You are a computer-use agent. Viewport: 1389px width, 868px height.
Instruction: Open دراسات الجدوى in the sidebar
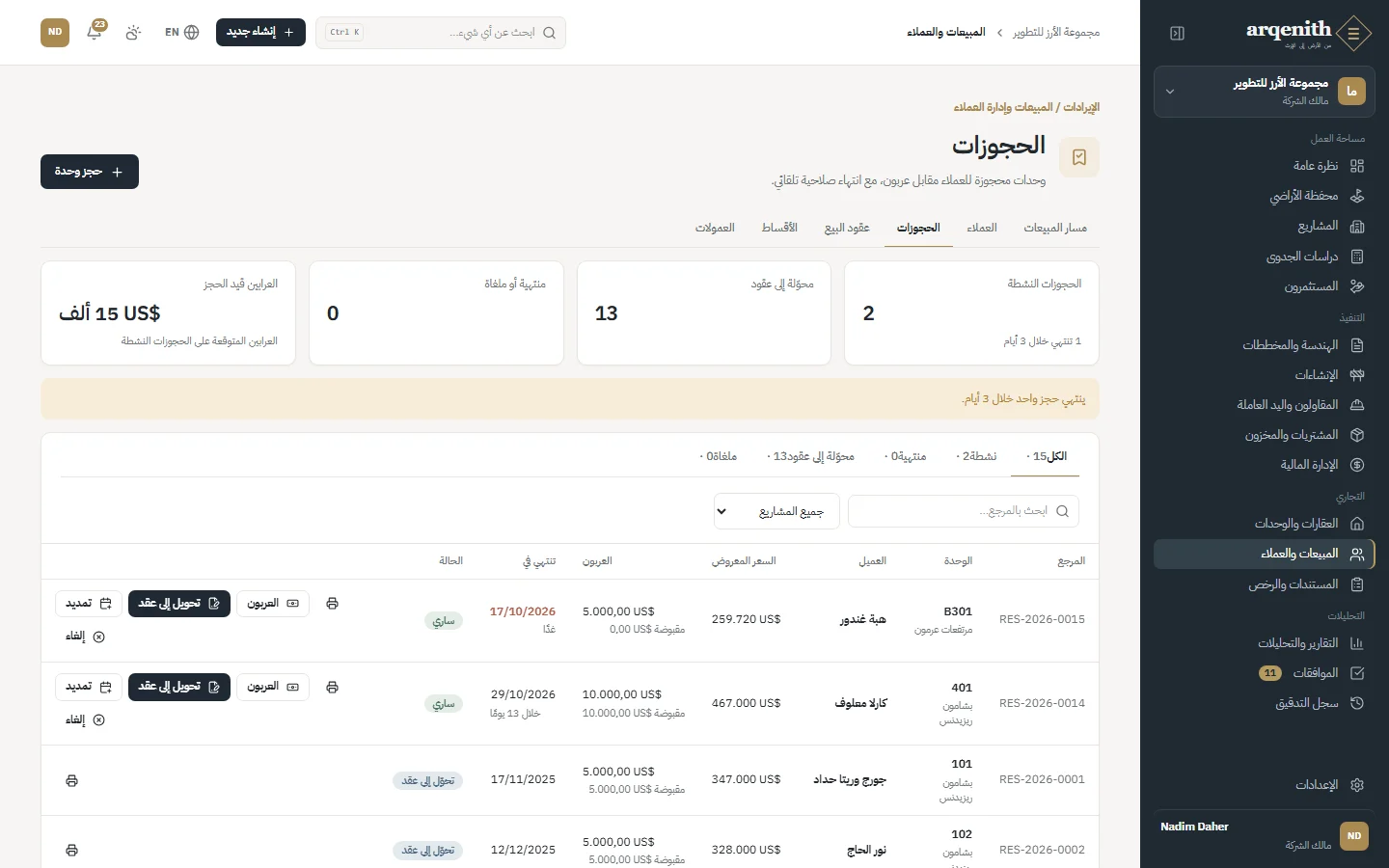coord(1264,256)
